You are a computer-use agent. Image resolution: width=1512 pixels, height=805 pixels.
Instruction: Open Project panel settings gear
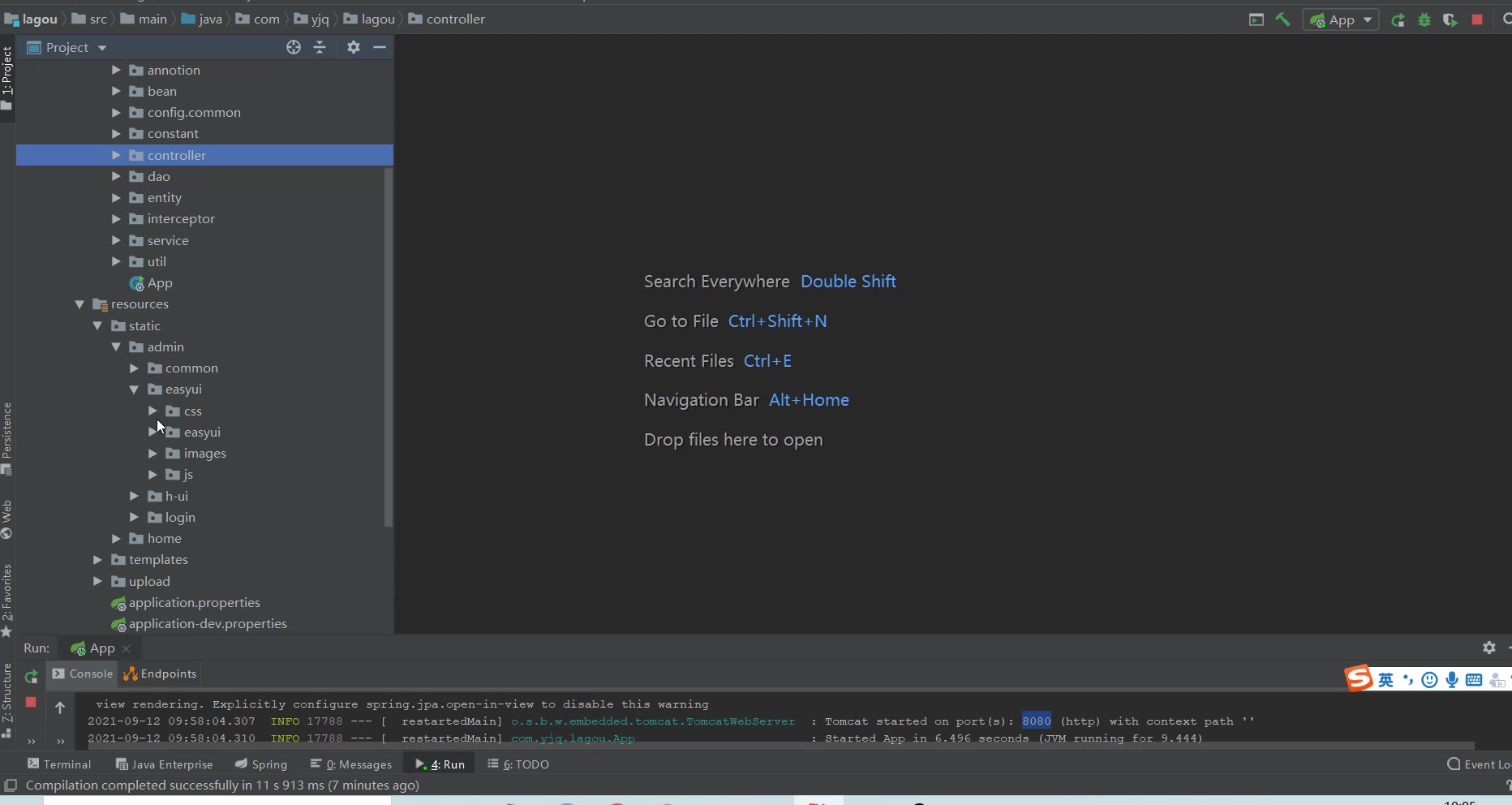click(x=353, y=47)
